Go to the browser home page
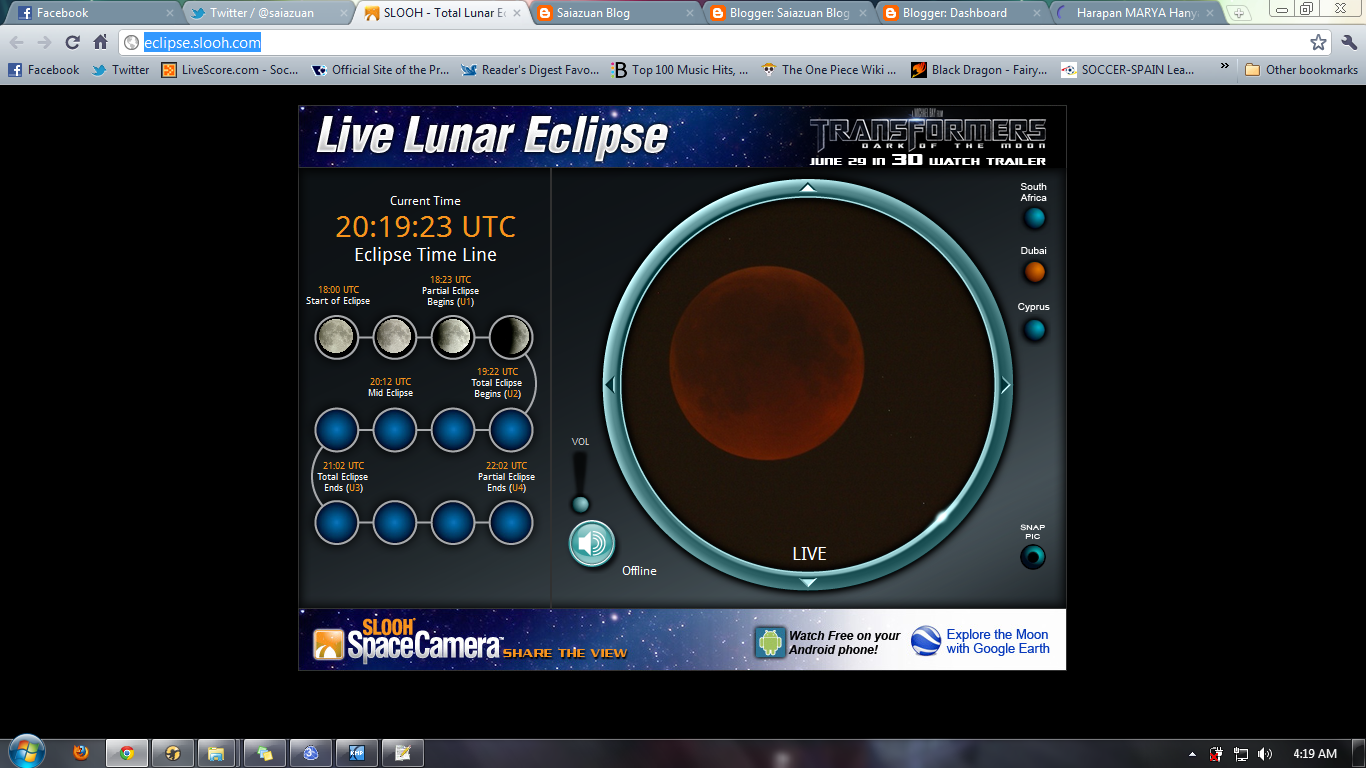Image resolution: width=1366 pixels, height=768 pixels. 100,42
